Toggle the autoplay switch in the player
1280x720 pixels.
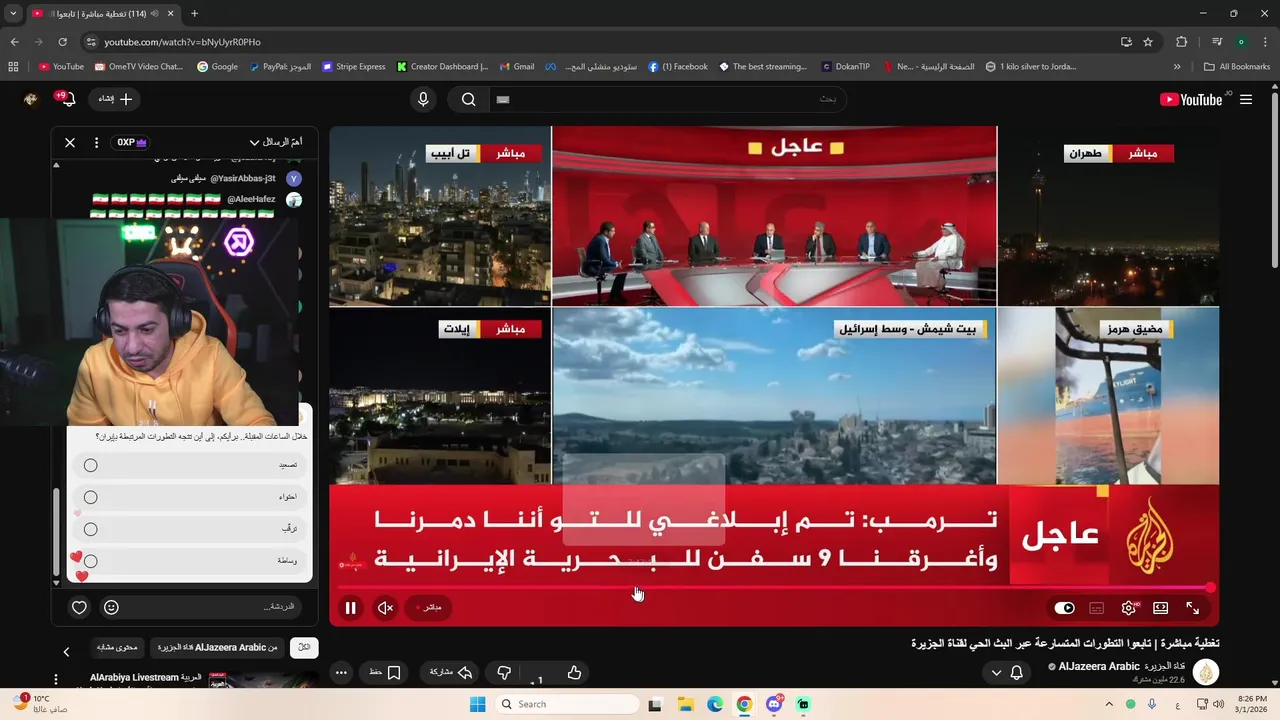(1065, 607)
